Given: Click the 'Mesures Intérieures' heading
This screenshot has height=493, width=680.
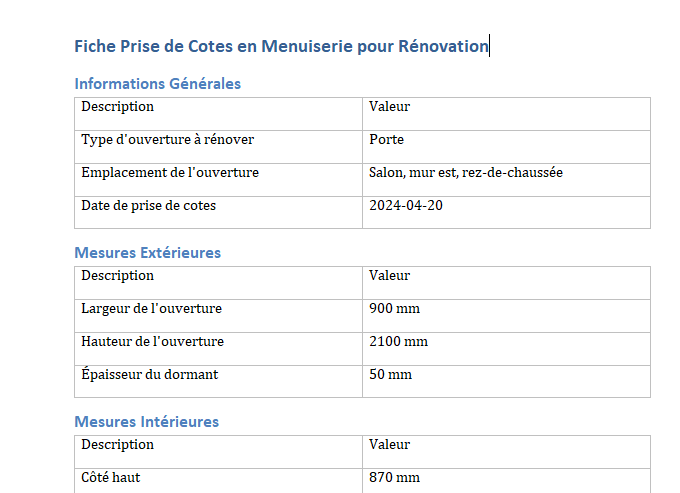Looking at the screenshot, I should point(147,422).
